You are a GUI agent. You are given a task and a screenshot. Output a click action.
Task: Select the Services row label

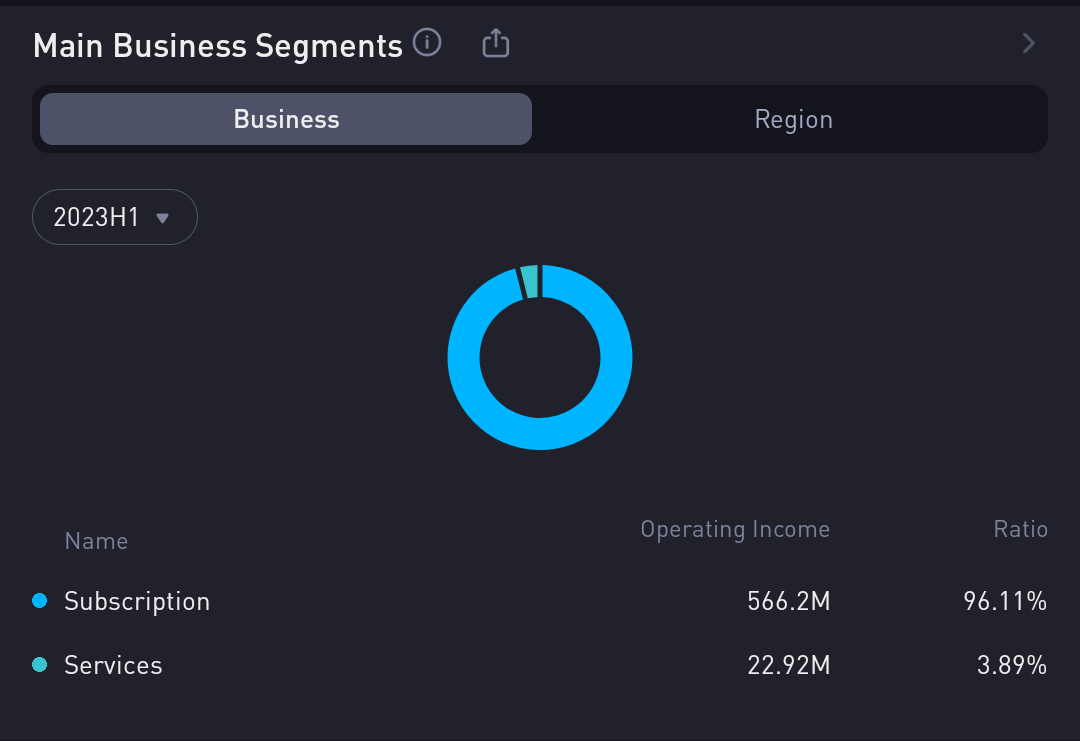113,665
